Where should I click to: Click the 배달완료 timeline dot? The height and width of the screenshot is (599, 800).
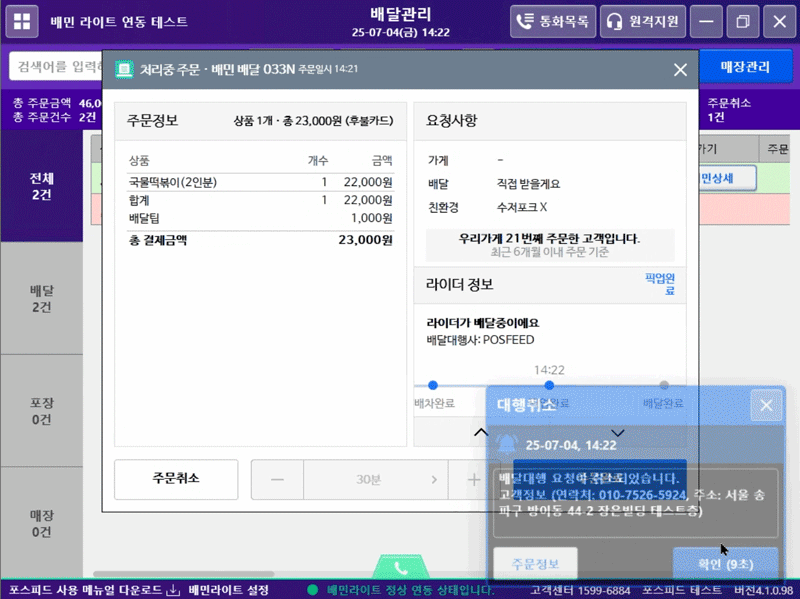(x=664, y=385)
